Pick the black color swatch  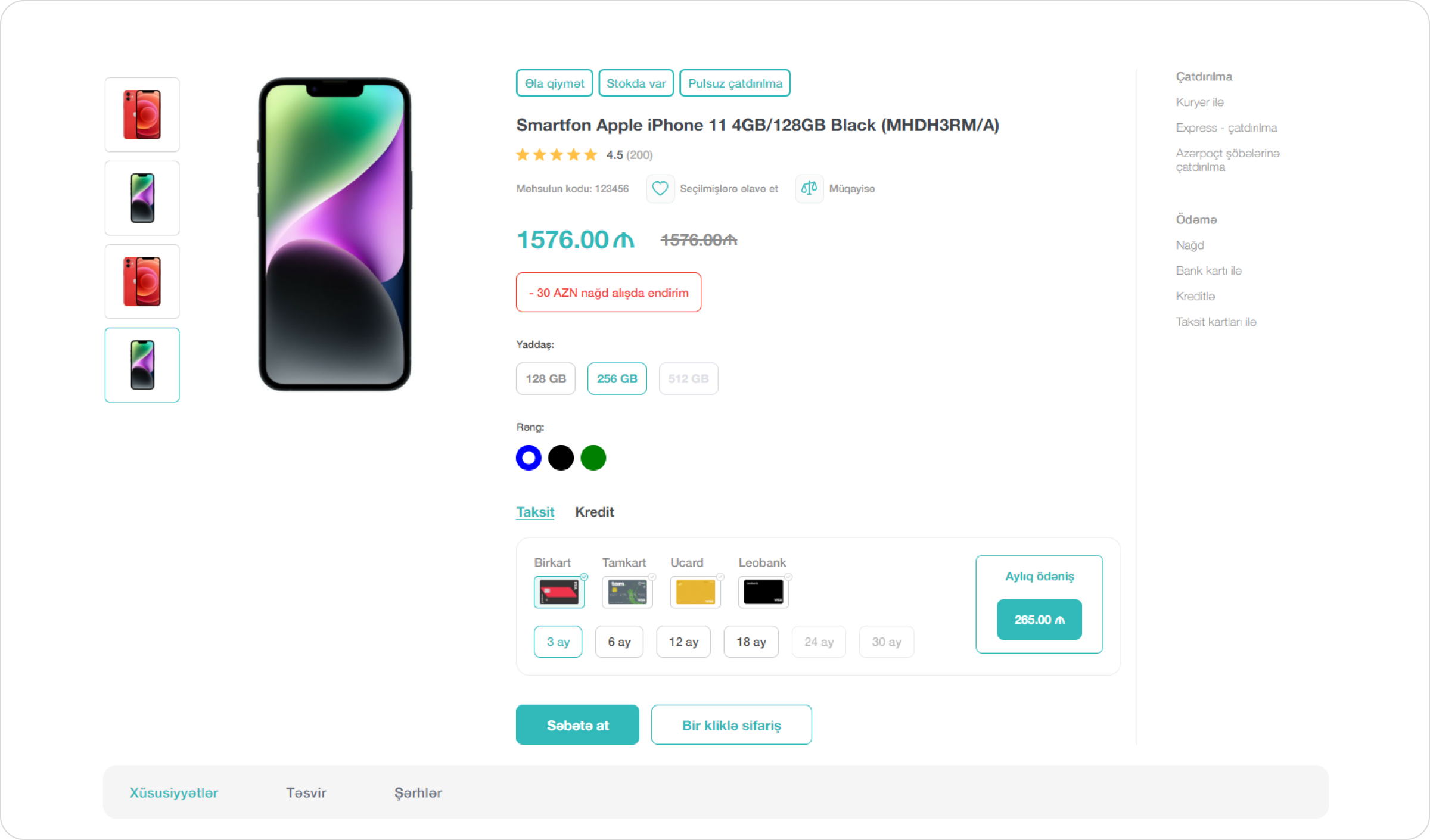561,458
